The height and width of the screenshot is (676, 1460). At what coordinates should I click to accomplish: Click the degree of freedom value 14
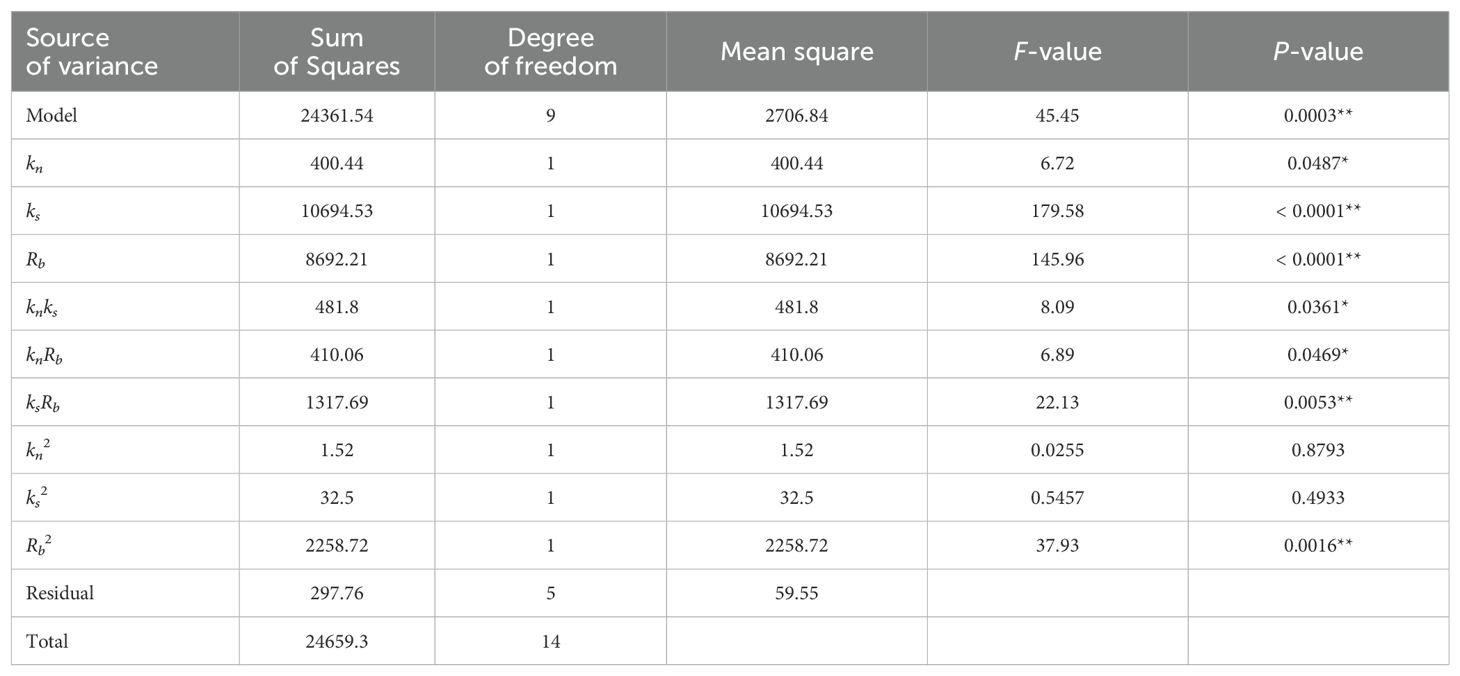tap(550, 641)
